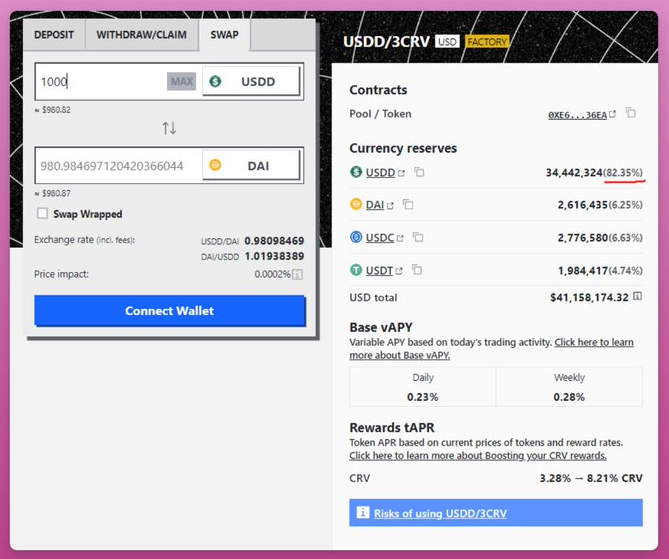Open the WITHDRAW/CLAIM tab
This screenshot has width=669, height=559.
click(x=142, y=35)
